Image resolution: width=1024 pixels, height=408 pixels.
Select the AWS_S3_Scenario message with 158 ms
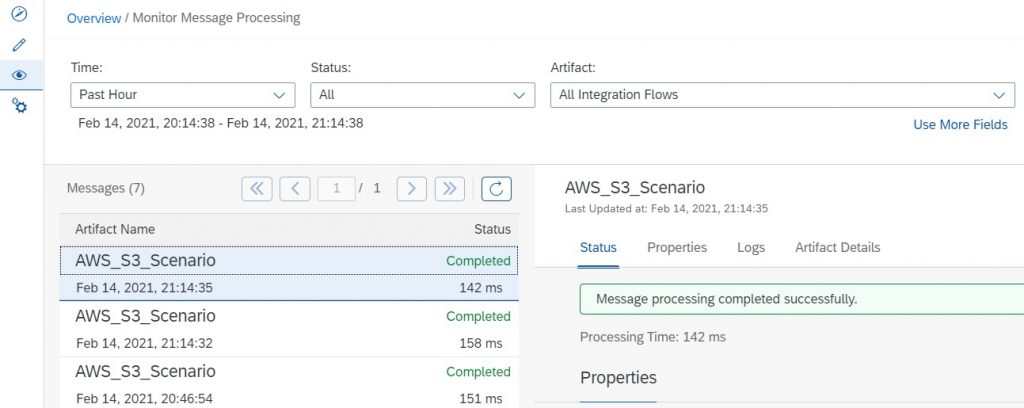tap(289, 329)
